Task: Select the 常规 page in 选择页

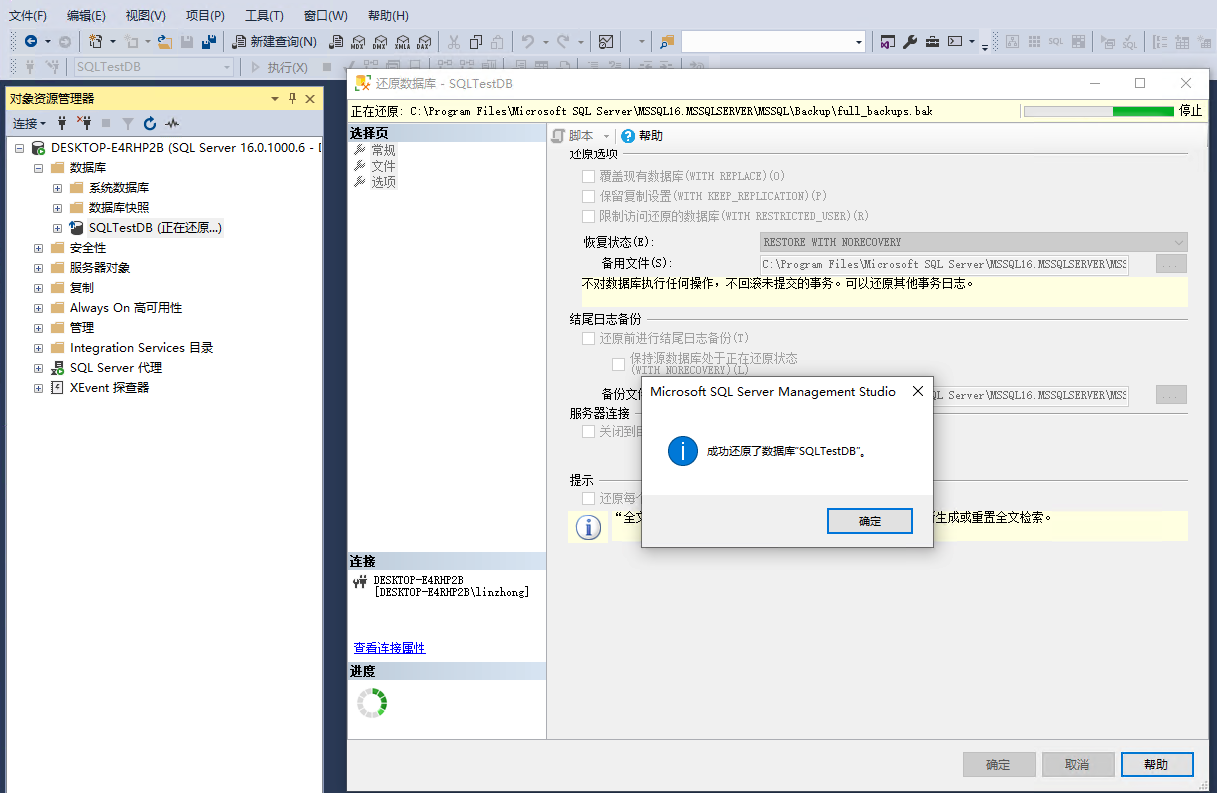Action: pos(384,150)
